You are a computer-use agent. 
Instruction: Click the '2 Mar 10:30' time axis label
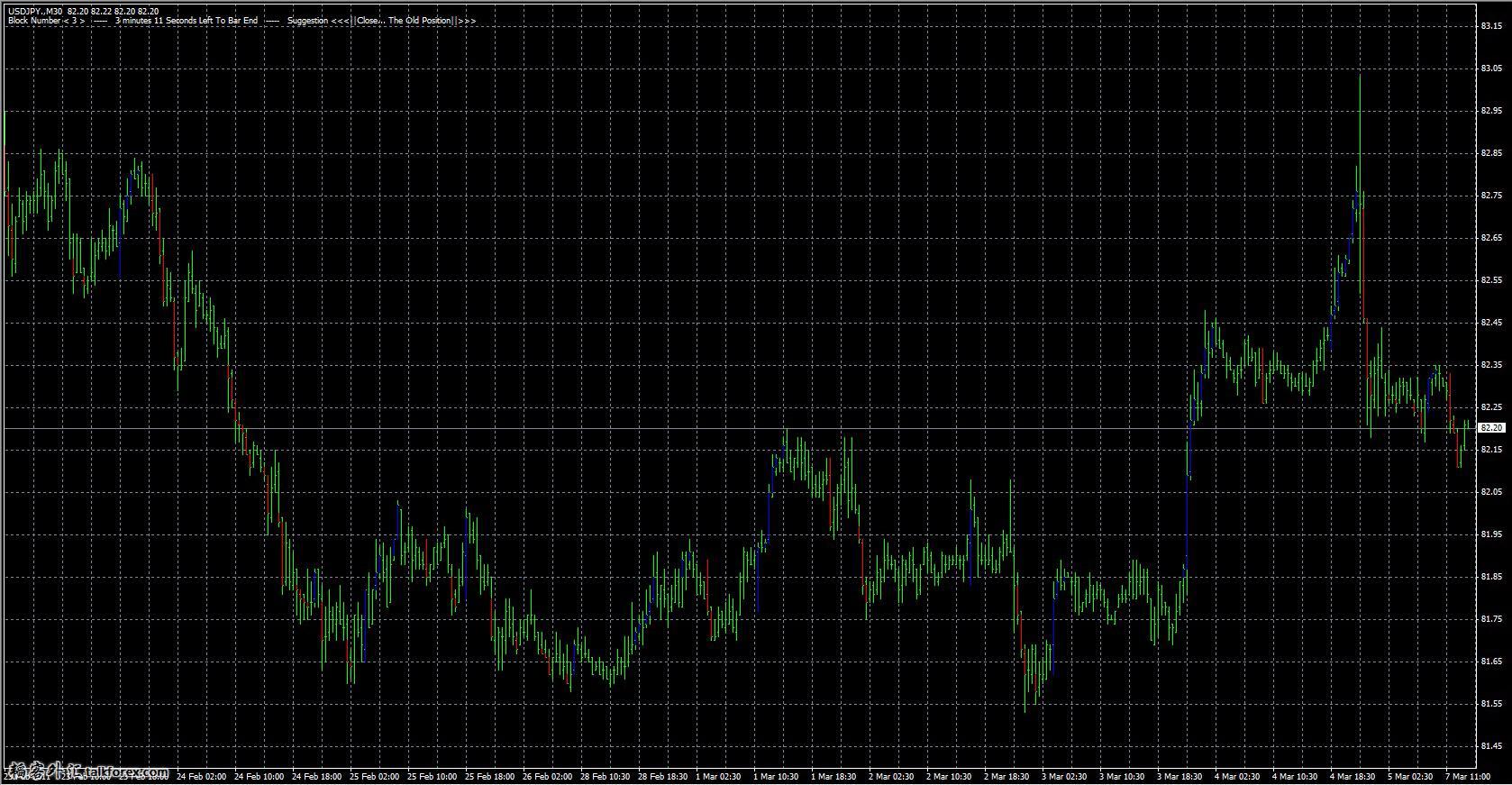[x=950, y=776]
